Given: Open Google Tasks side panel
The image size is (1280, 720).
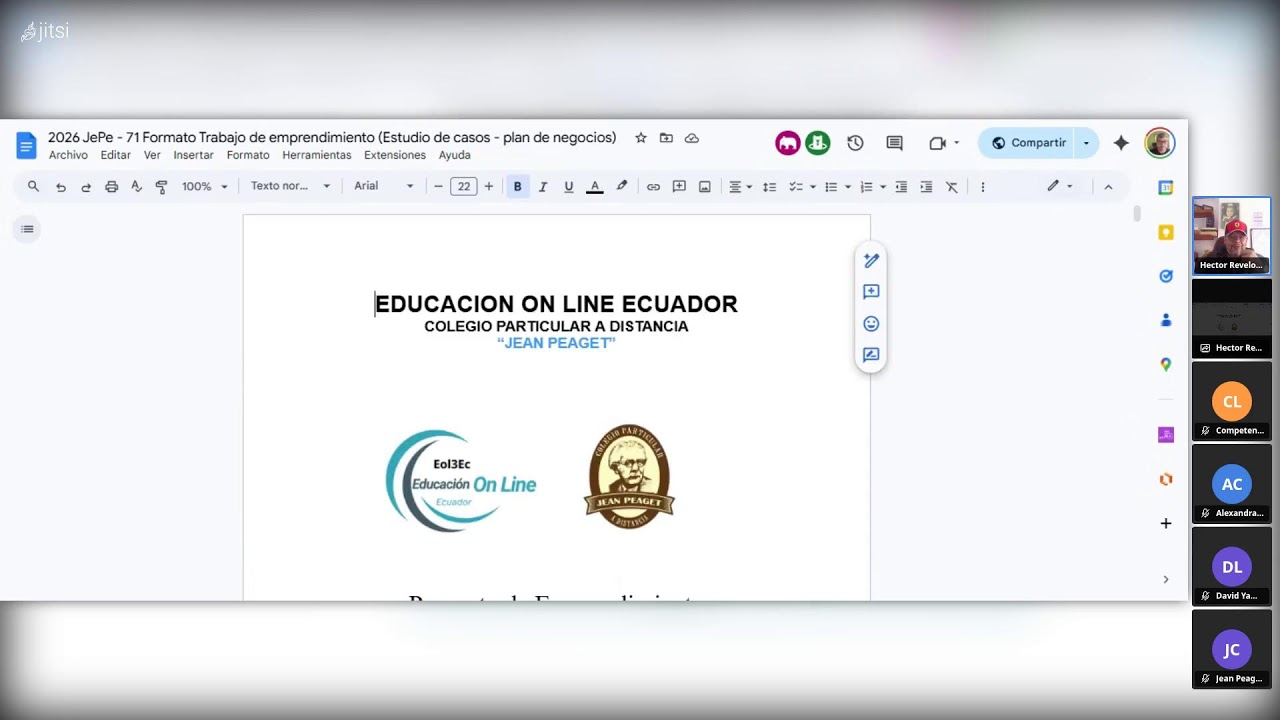Looking at the screenshot, I should tap(1166, 276).
